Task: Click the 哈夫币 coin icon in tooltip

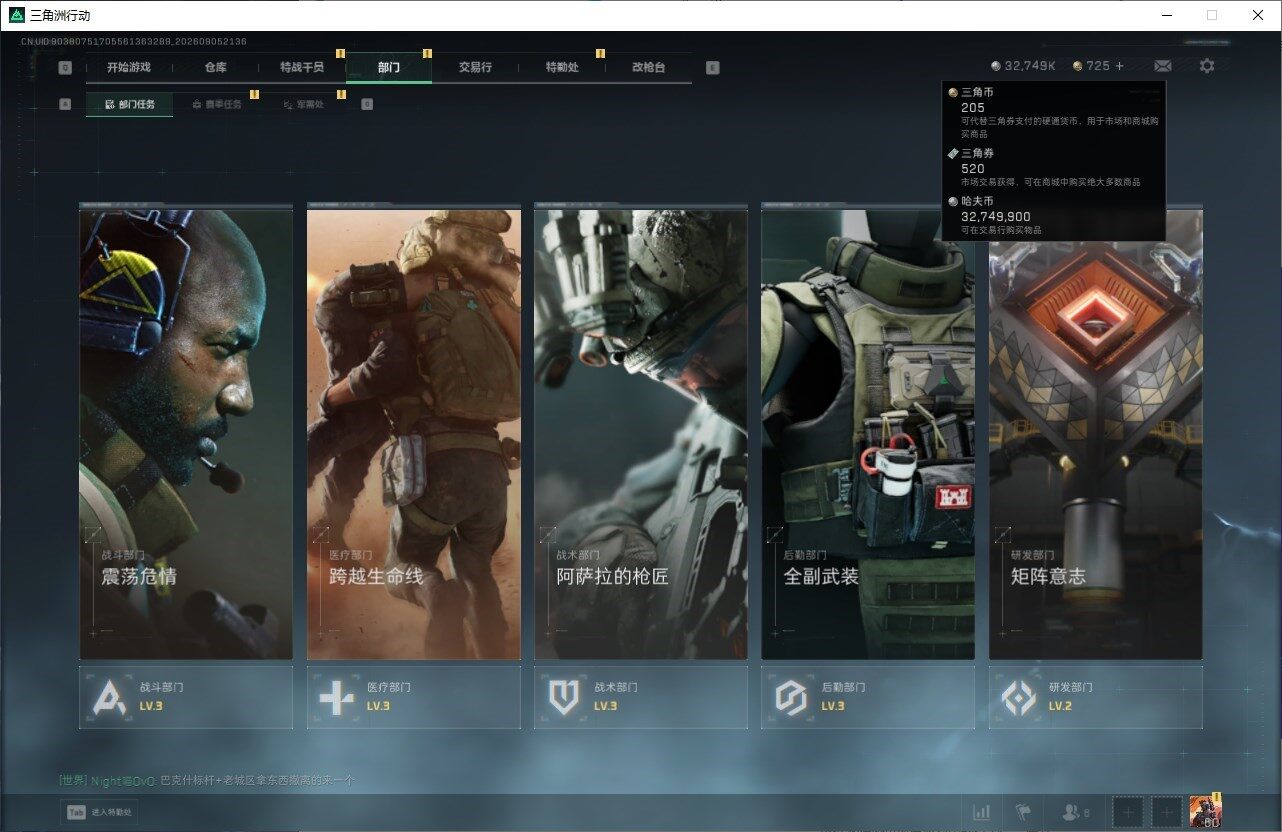Action: pos(953,201)
